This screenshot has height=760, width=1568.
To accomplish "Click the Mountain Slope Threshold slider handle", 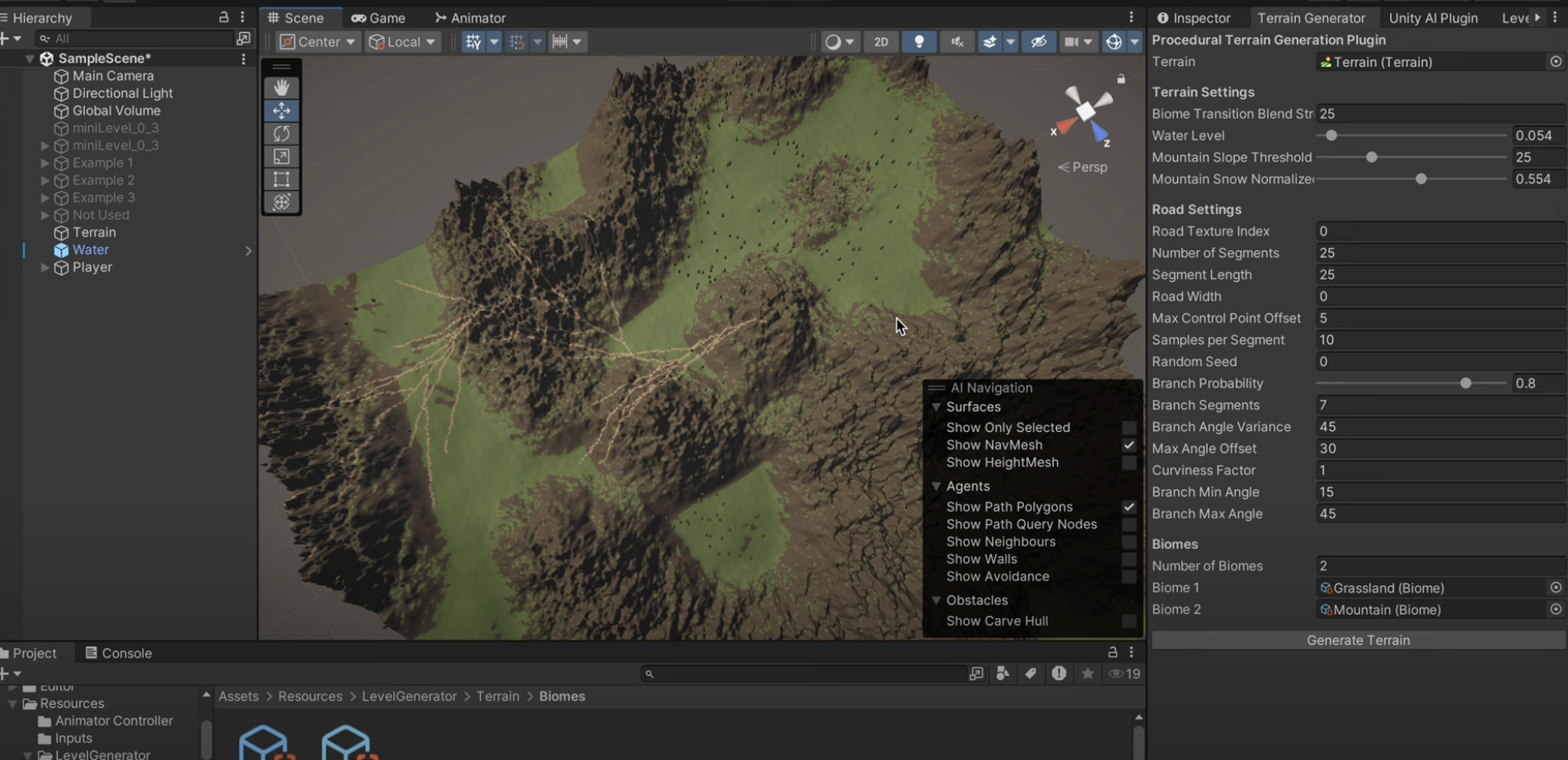I will [1372, 157].
